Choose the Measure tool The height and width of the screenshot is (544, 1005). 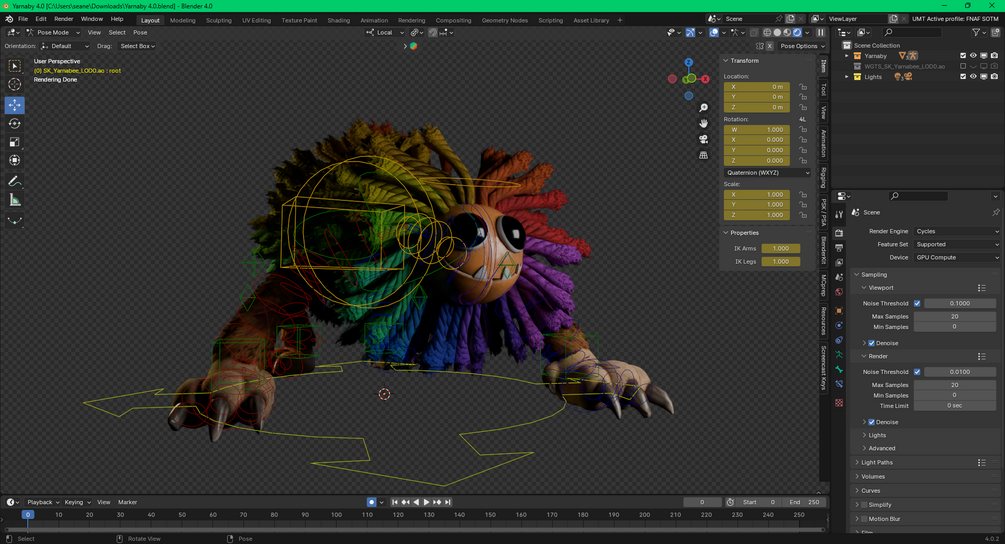(15, 200)
